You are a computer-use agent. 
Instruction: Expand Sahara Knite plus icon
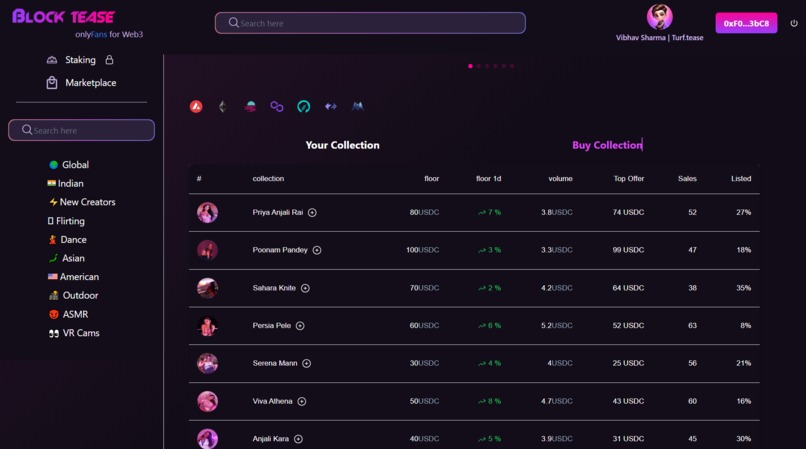tap(305, 288)
